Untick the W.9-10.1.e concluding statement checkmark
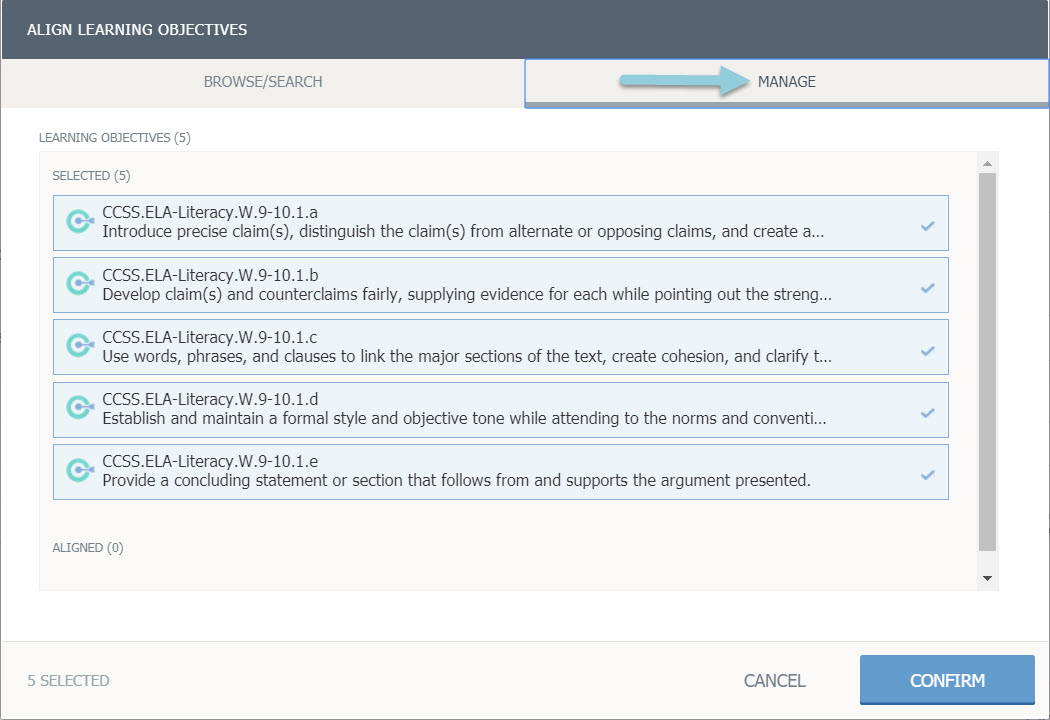 pos(927,475)
